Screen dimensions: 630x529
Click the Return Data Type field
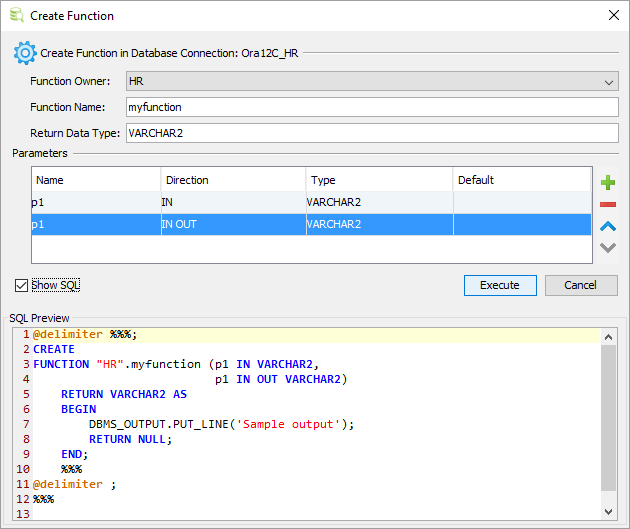[372, 133]
